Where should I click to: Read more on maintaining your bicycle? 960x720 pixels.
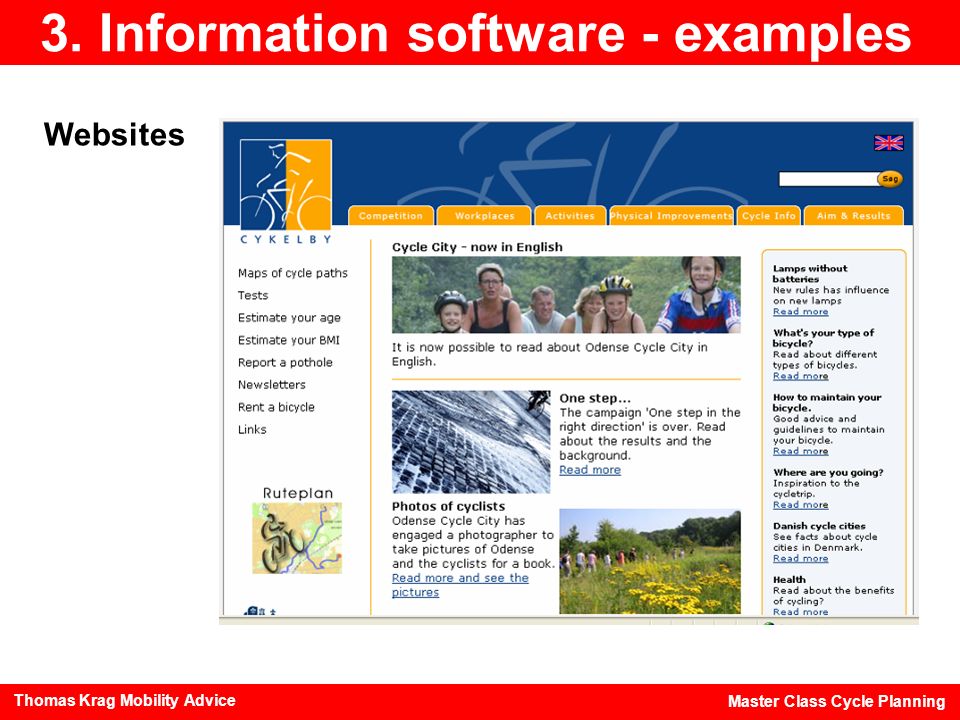coord(800,451)
